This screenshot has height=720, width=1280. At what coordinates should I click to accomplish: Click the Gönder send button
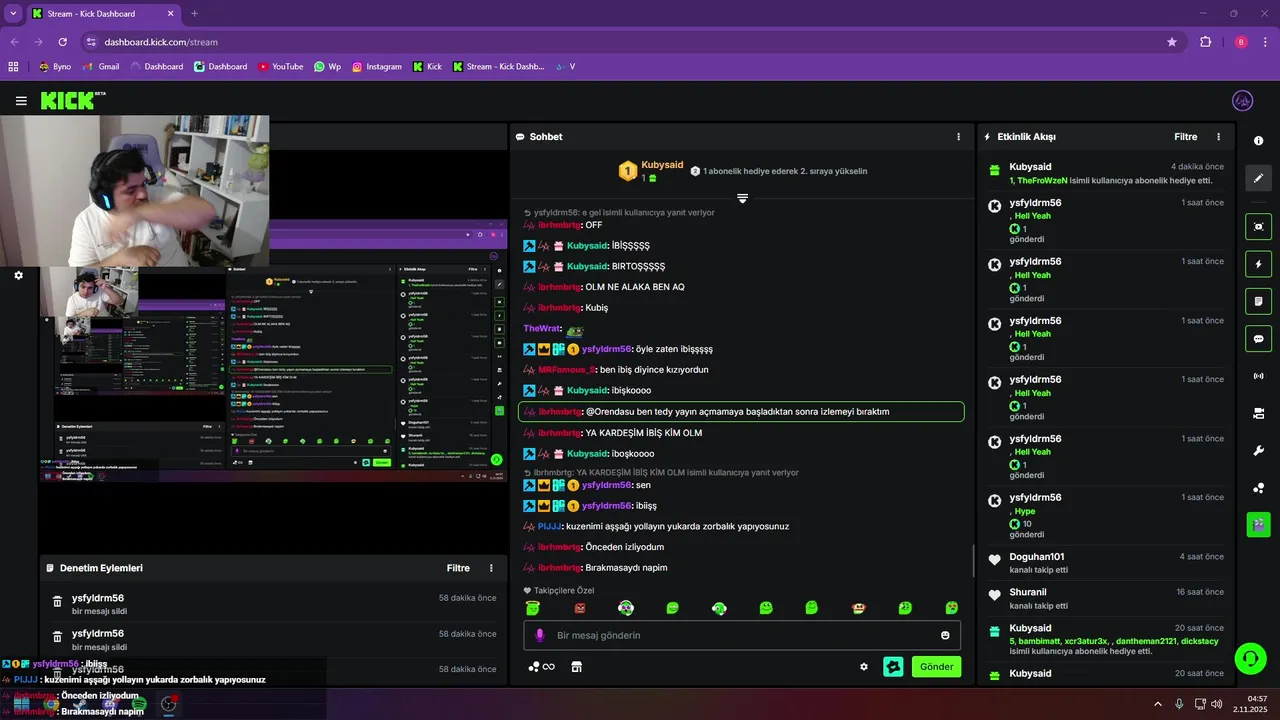936,667
